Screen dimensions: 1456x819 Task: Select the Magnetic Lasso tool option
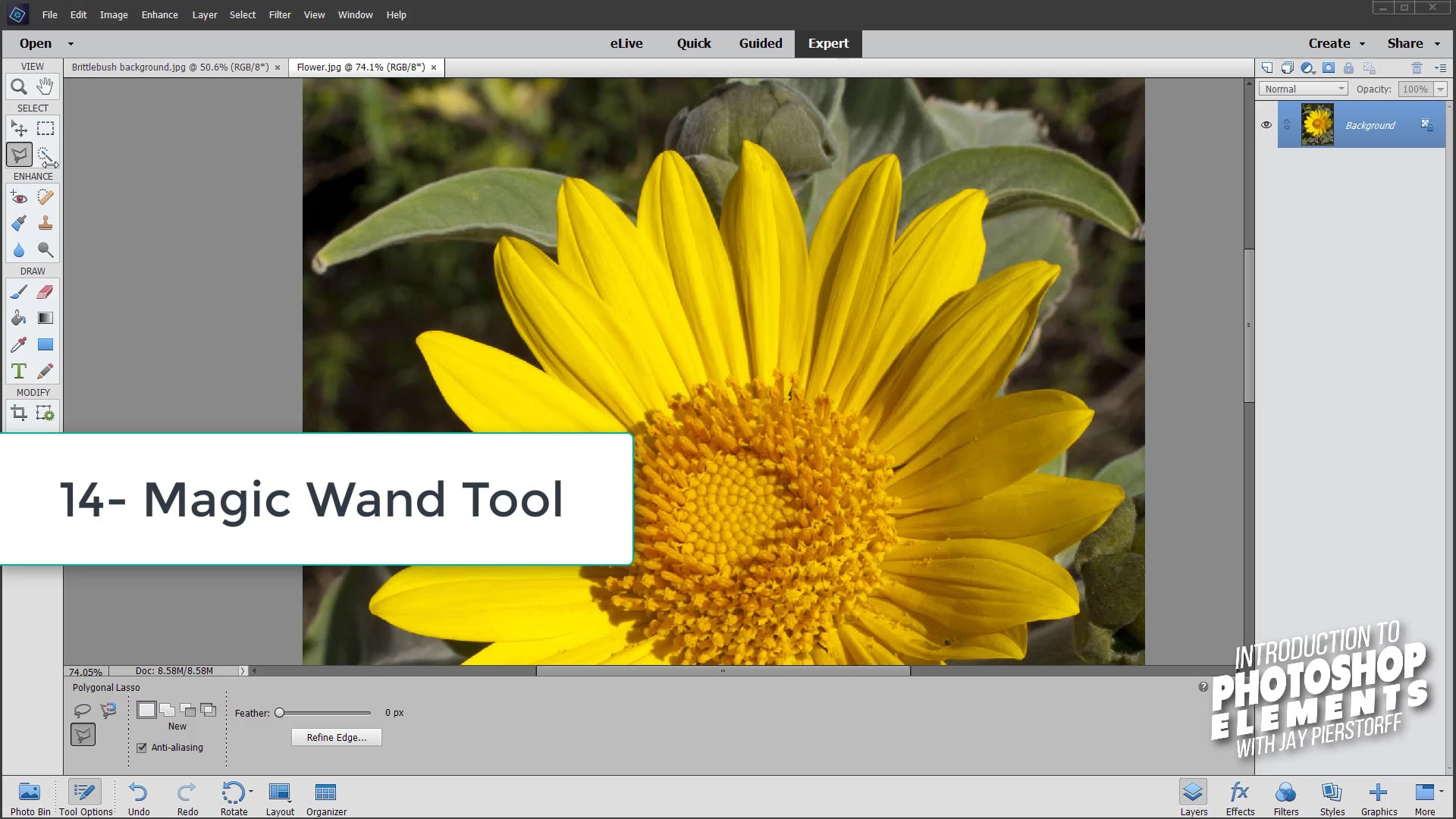tap(108, 711)
